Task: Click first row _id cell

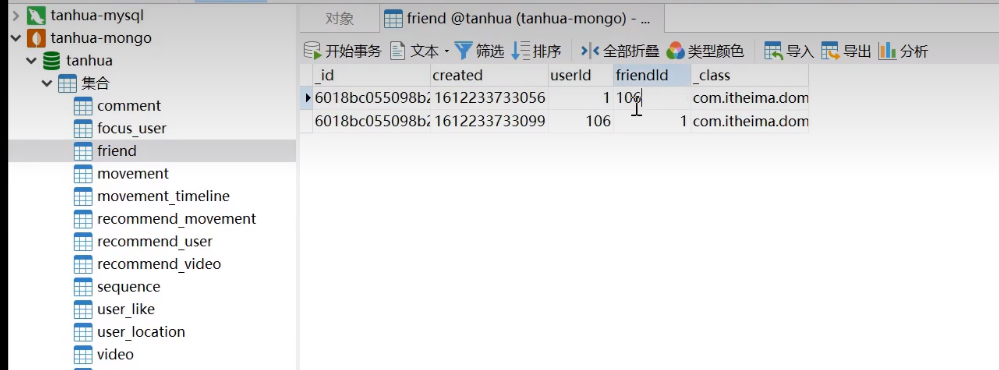Action: pyautogui.click(x=371, y=98)
